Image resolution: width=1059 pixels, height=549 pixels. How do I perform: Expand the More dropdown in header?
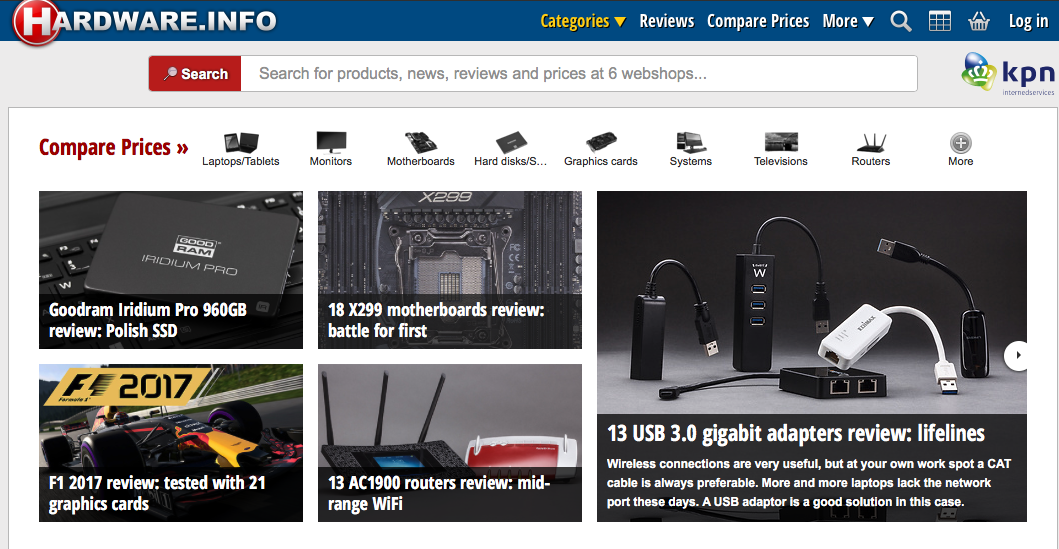pos(848,22)
